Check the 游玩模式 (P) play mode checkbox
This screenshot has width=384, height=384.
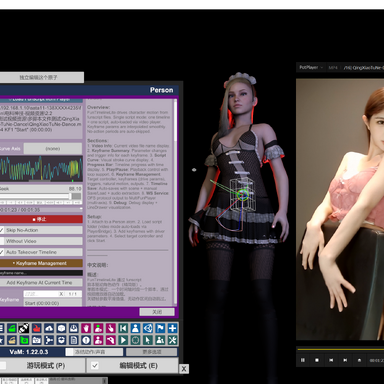click(x=3, y=366)
